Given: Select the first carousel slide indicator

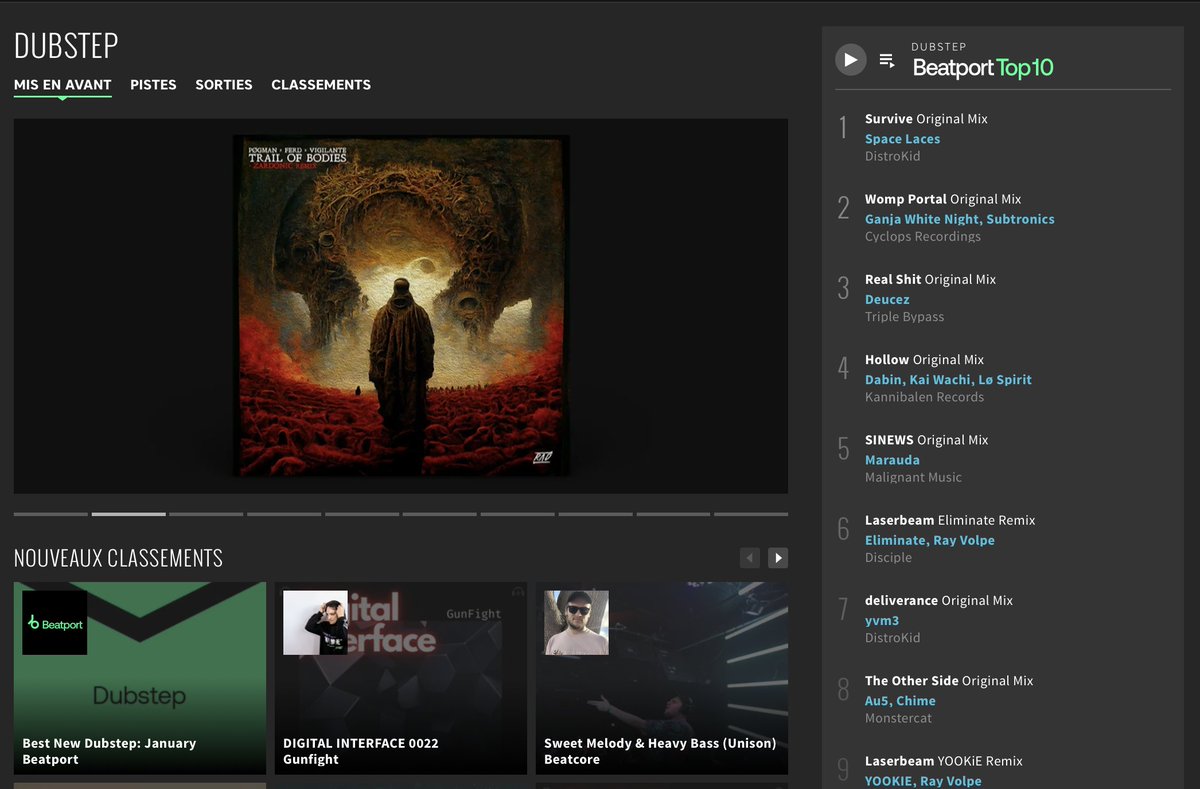Looking at the screenshot, I should [x=51, y=514].
